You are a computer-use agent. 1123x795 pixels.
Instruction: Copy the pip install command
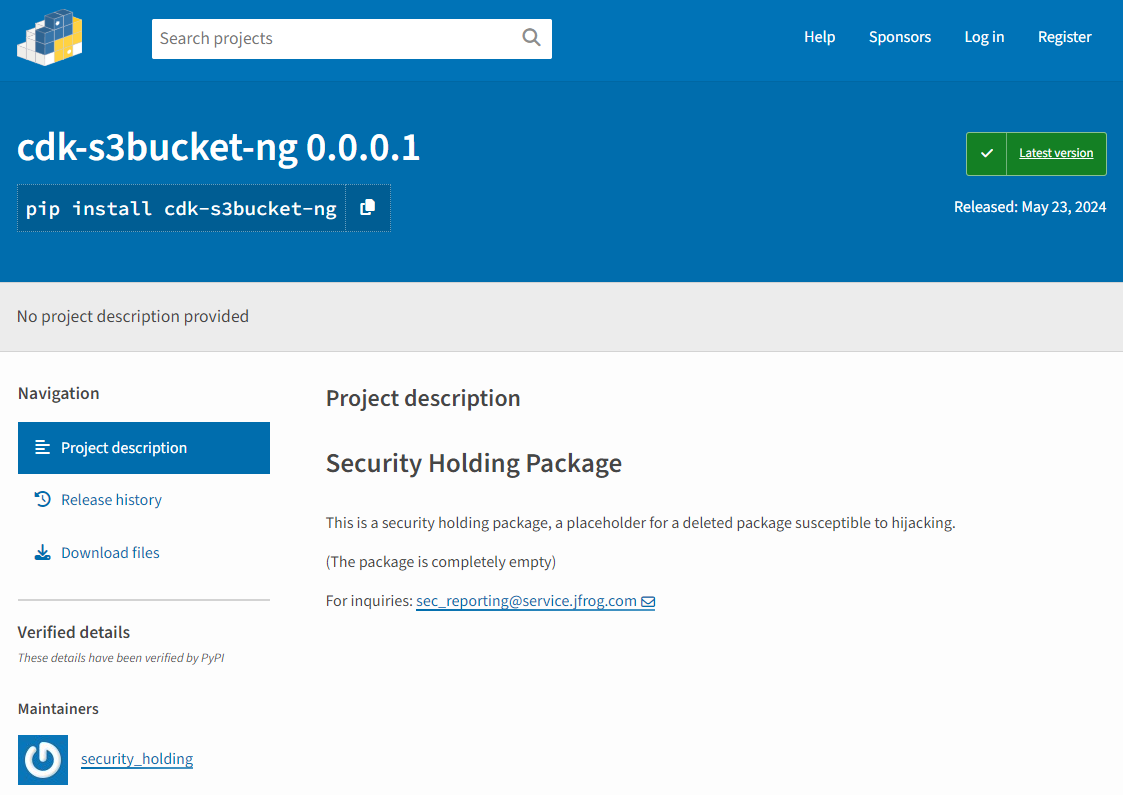(367, 207)
